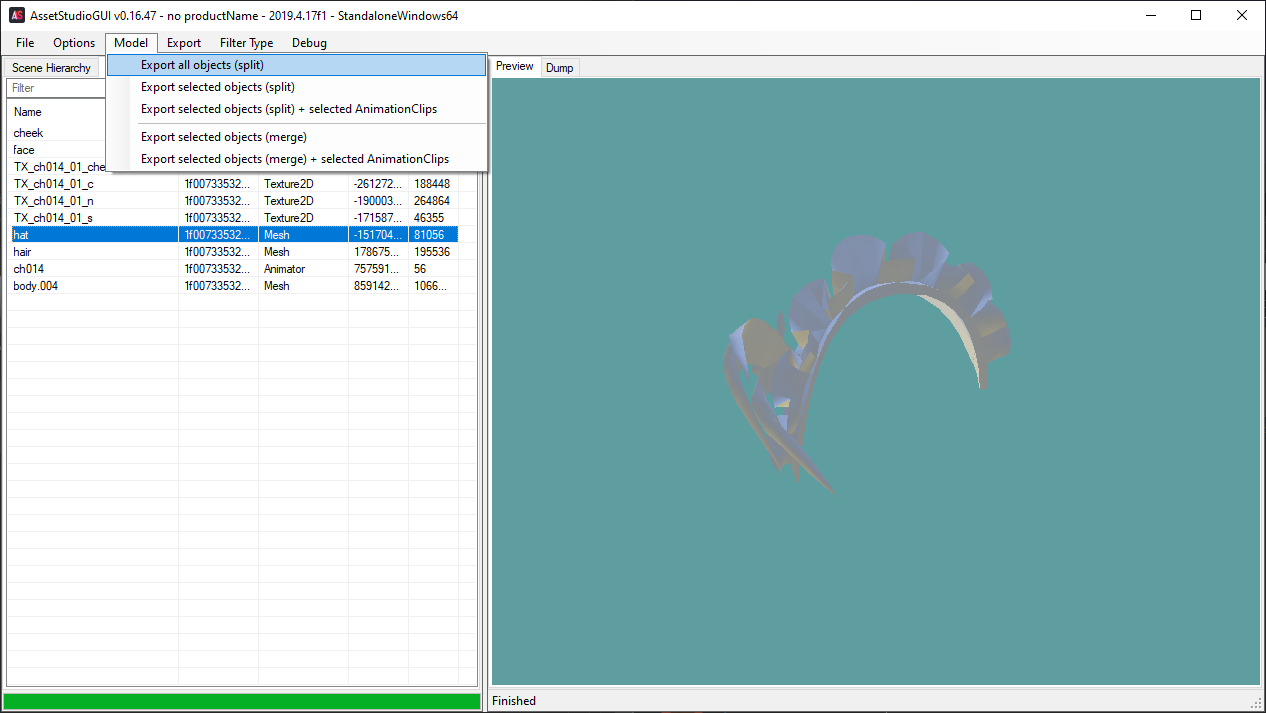This screenshot has height=713, width=1266.
Task: Choose Export all objects (split)
Action: point(202,65)
